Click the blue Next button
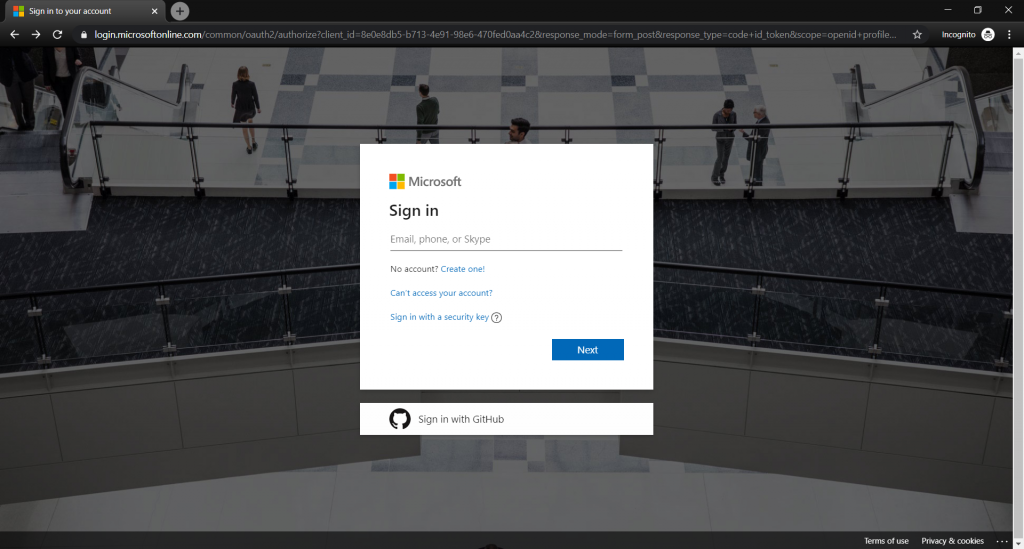The image size is (1024, 549). (588, 350)
